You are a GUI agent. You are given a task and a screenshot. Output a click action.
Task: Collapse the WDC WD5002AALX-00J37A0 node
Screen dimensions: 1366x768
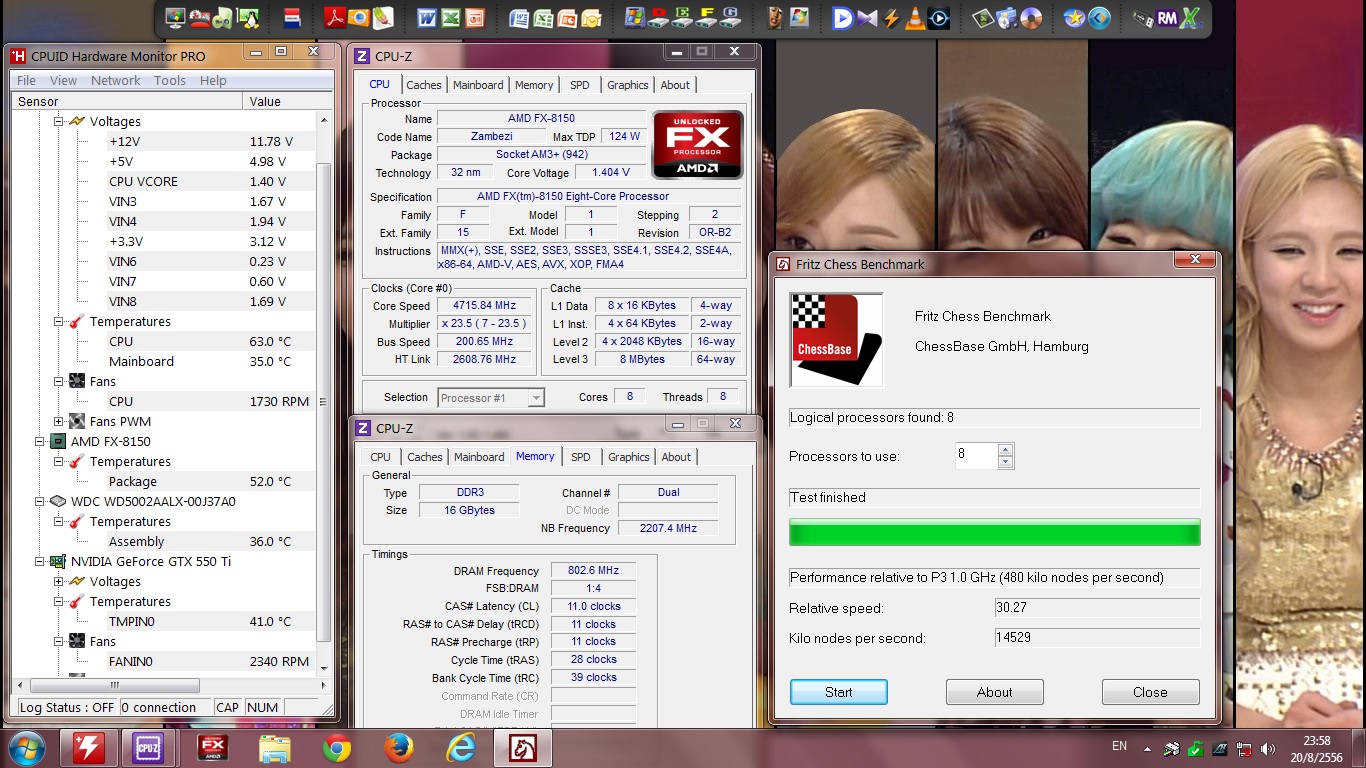[x=40, y=501]
